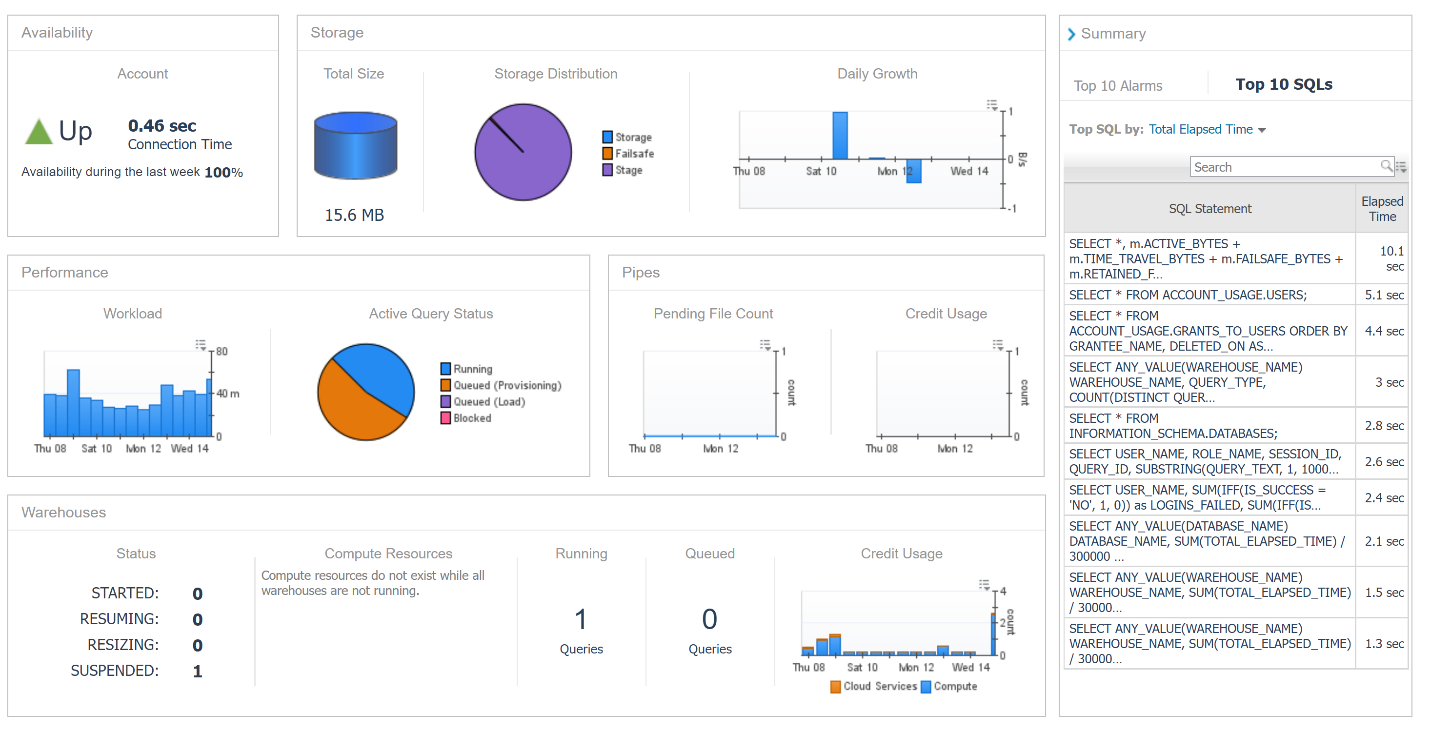Toggle Running legend in Active Query Status

[x=466, y=369]
